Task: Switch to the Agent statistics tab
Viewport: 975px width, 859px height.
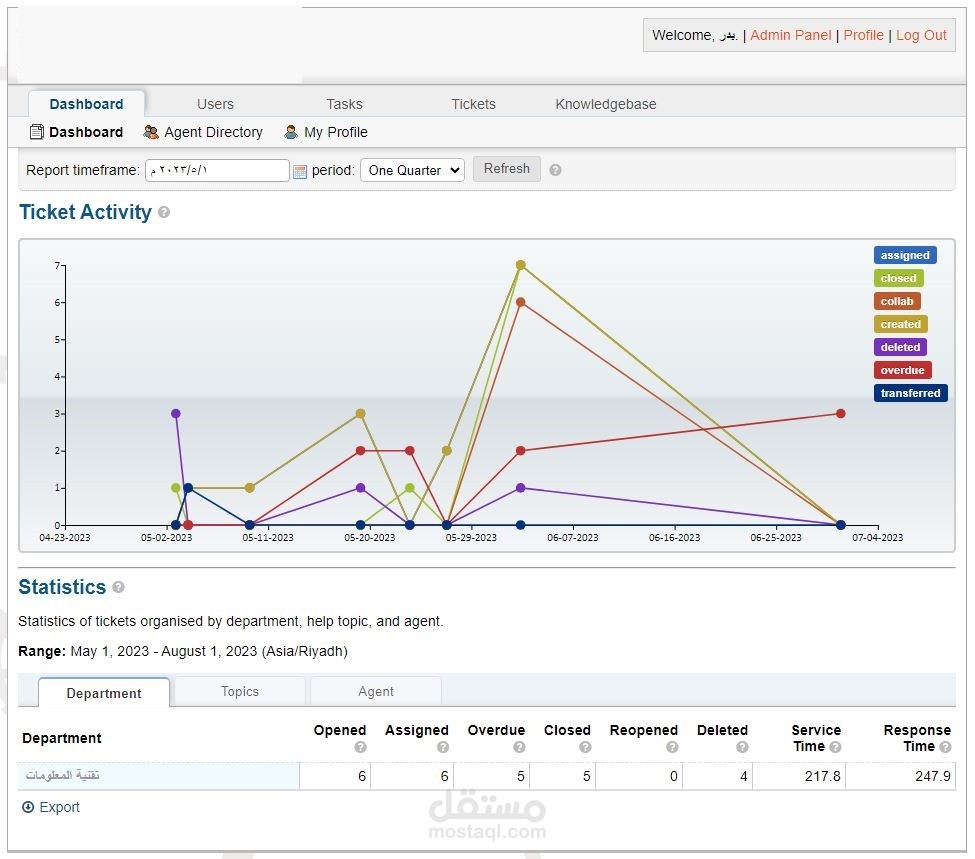Action: 376,691
